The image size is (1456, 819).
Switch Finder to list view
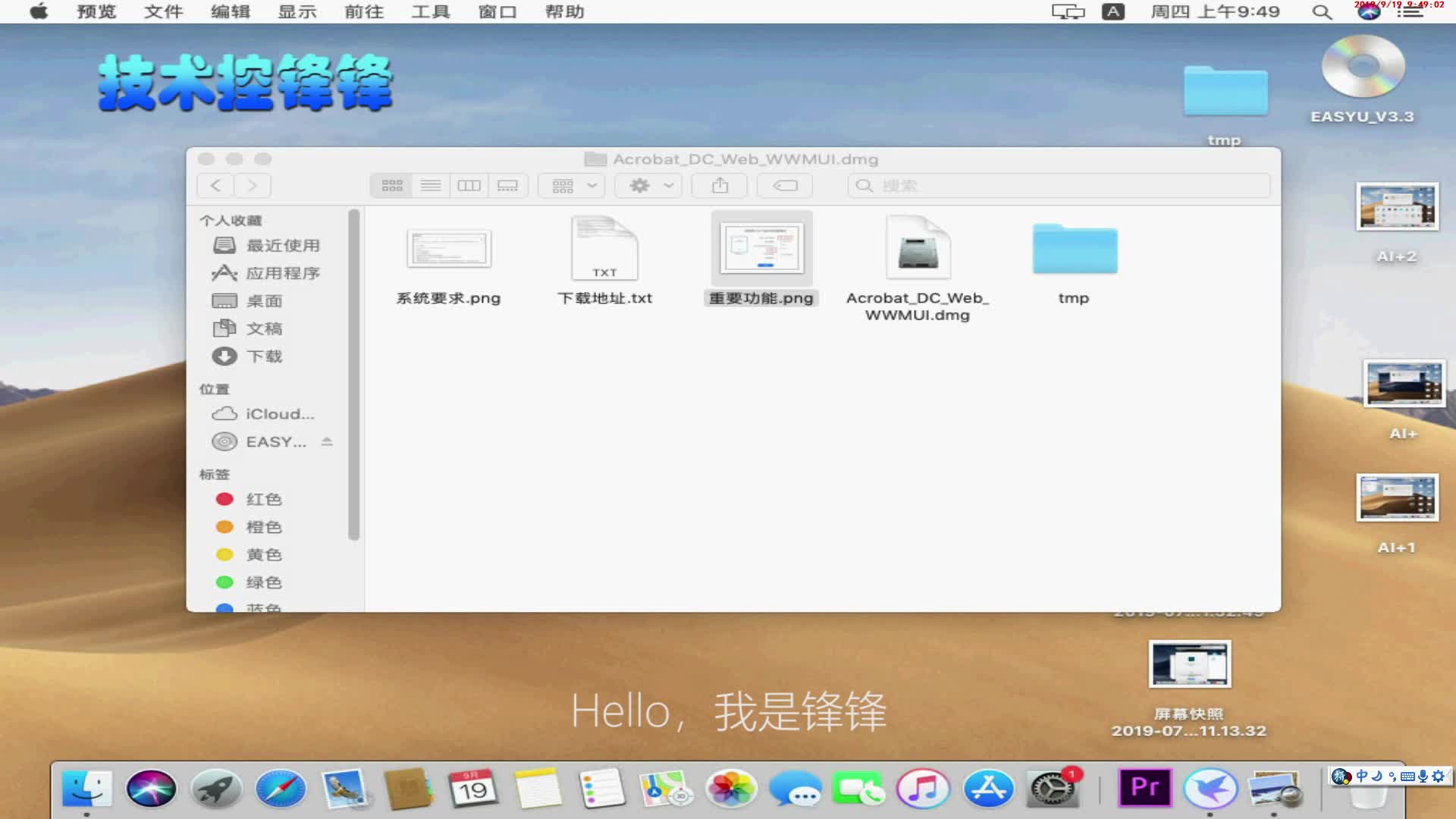430,185
